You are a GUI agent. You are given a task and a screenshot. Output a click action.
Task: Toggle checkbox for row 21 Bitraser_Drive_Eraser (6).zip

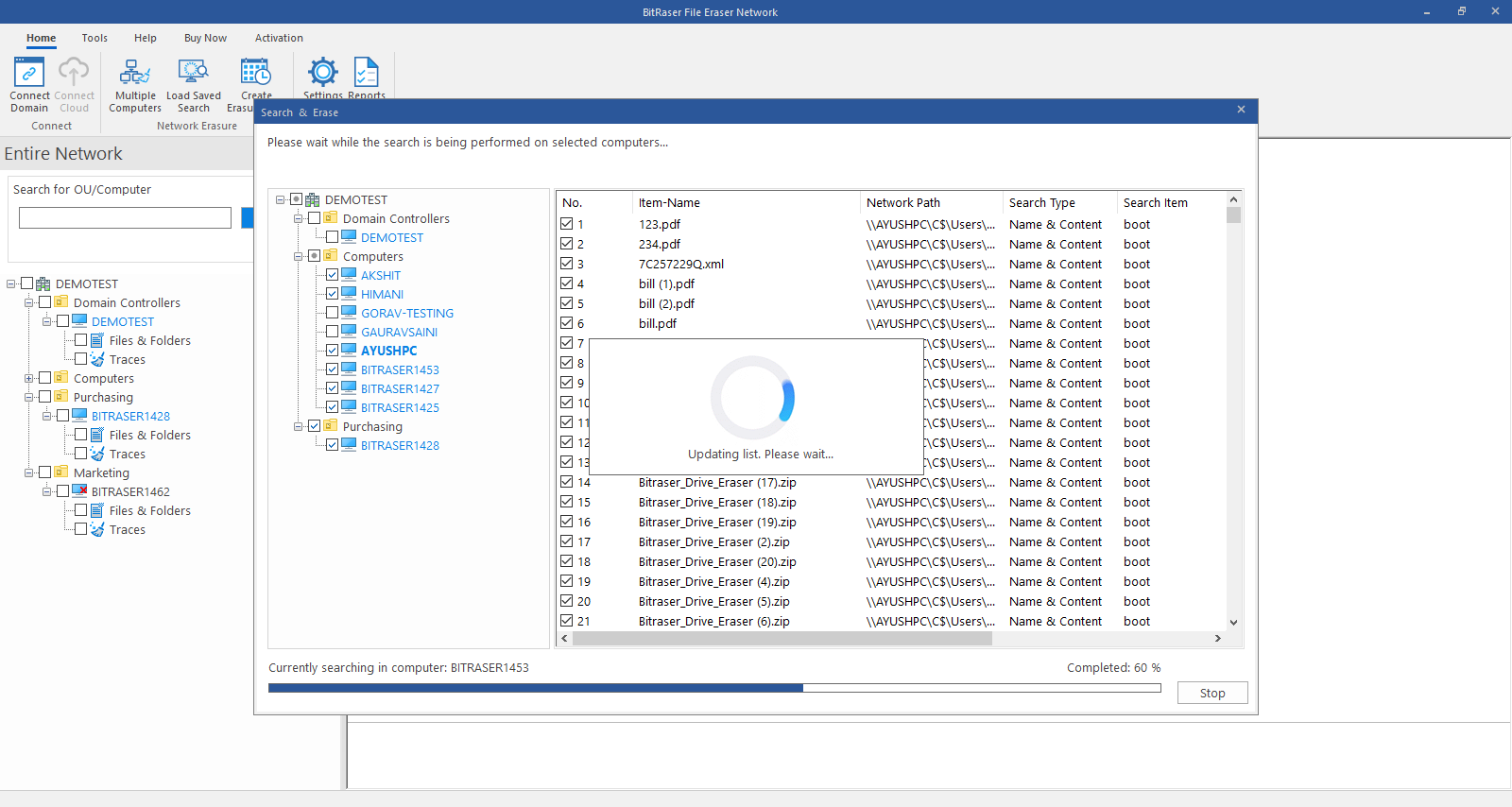[x=567, y=621]
